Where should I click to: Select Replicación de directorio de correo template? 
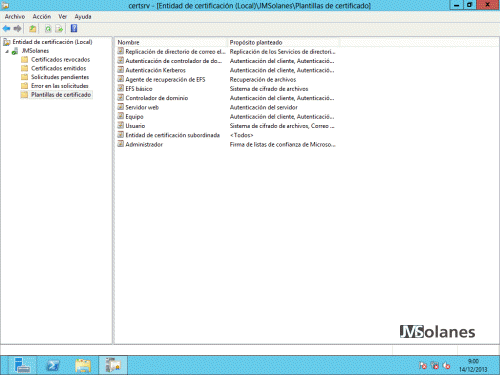point(176,52)
